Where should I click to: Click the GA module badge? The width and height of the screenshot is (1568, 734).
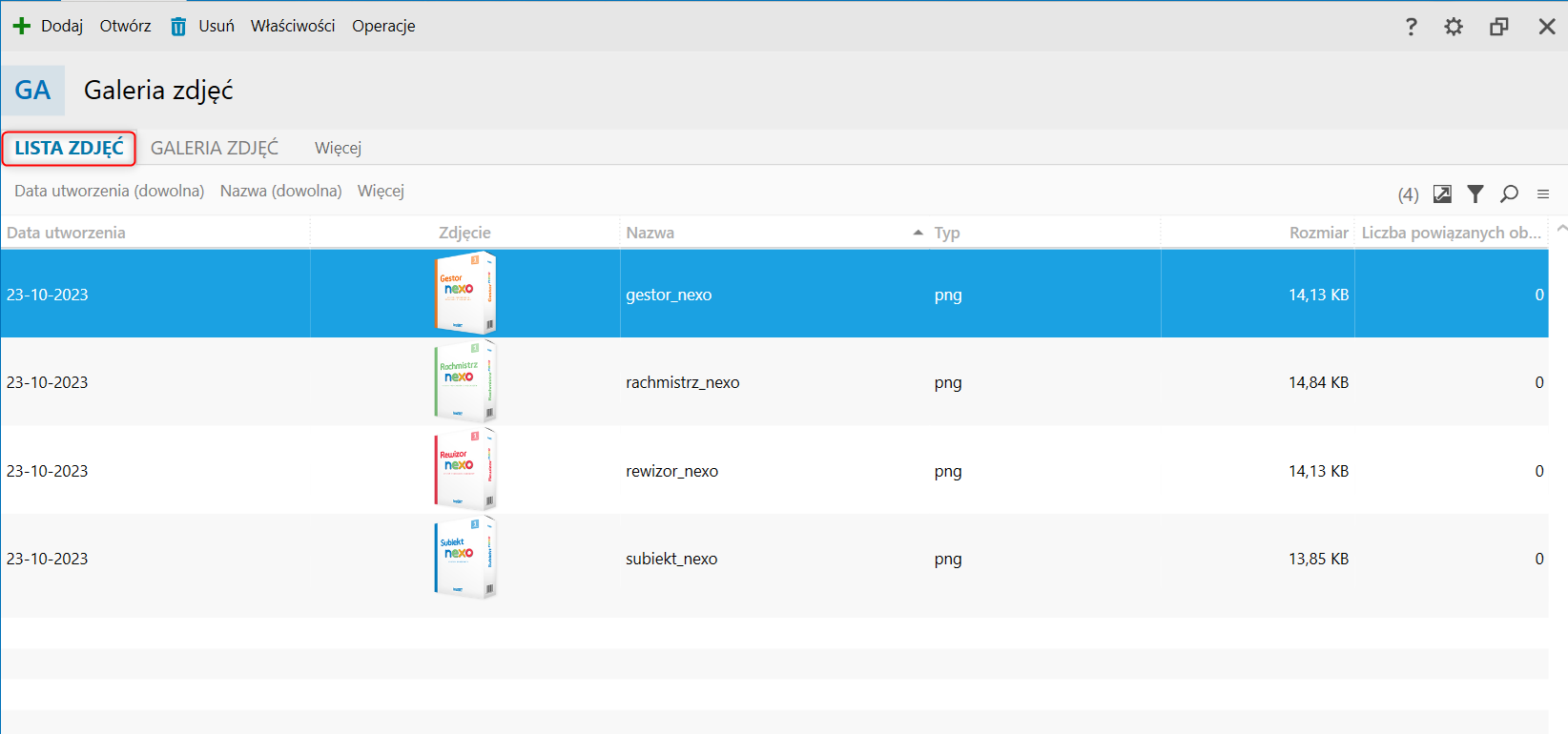[x=32, y=91]
